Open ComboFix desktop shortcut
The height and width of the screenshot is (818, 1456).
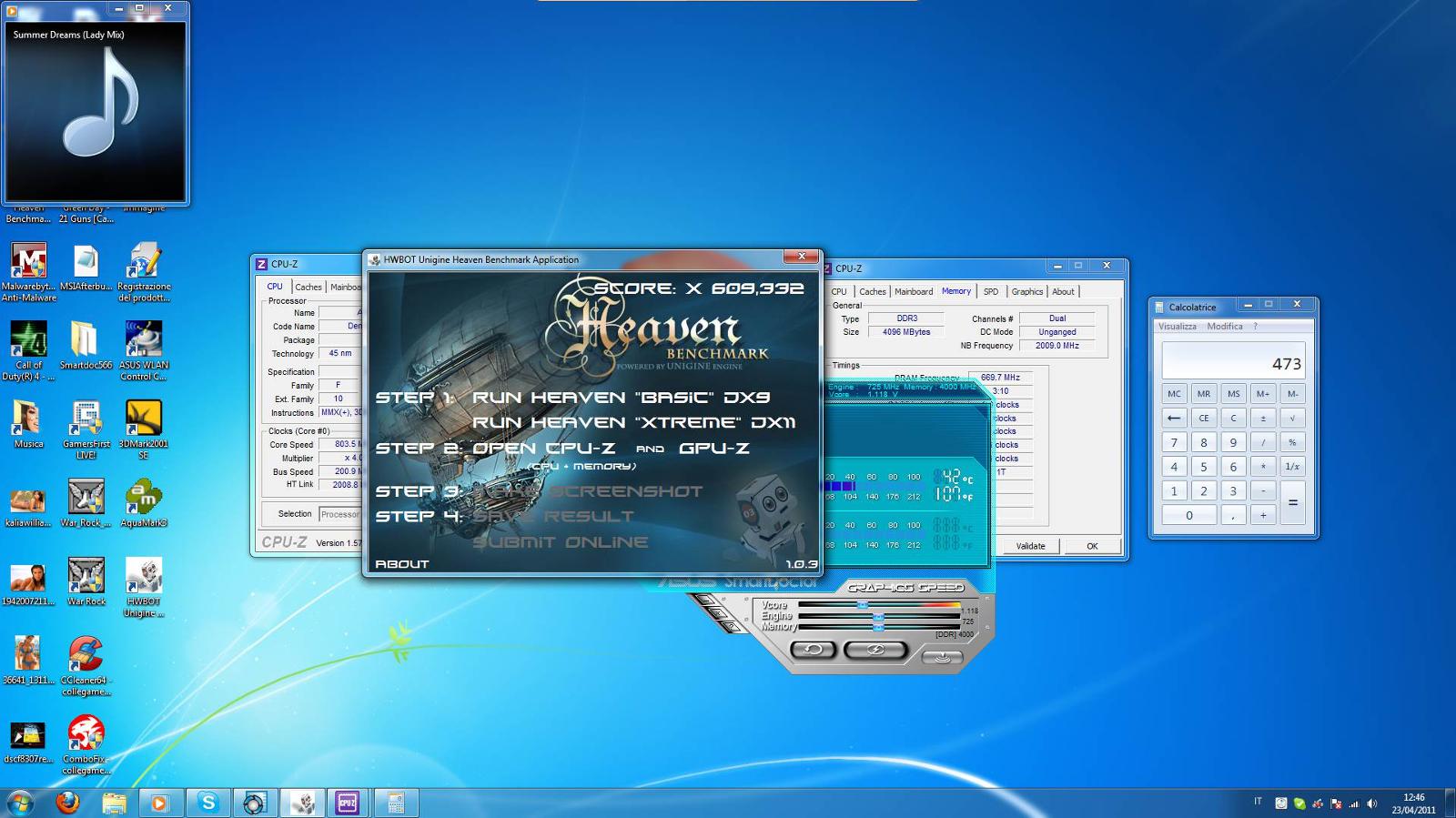coord(86,745)
